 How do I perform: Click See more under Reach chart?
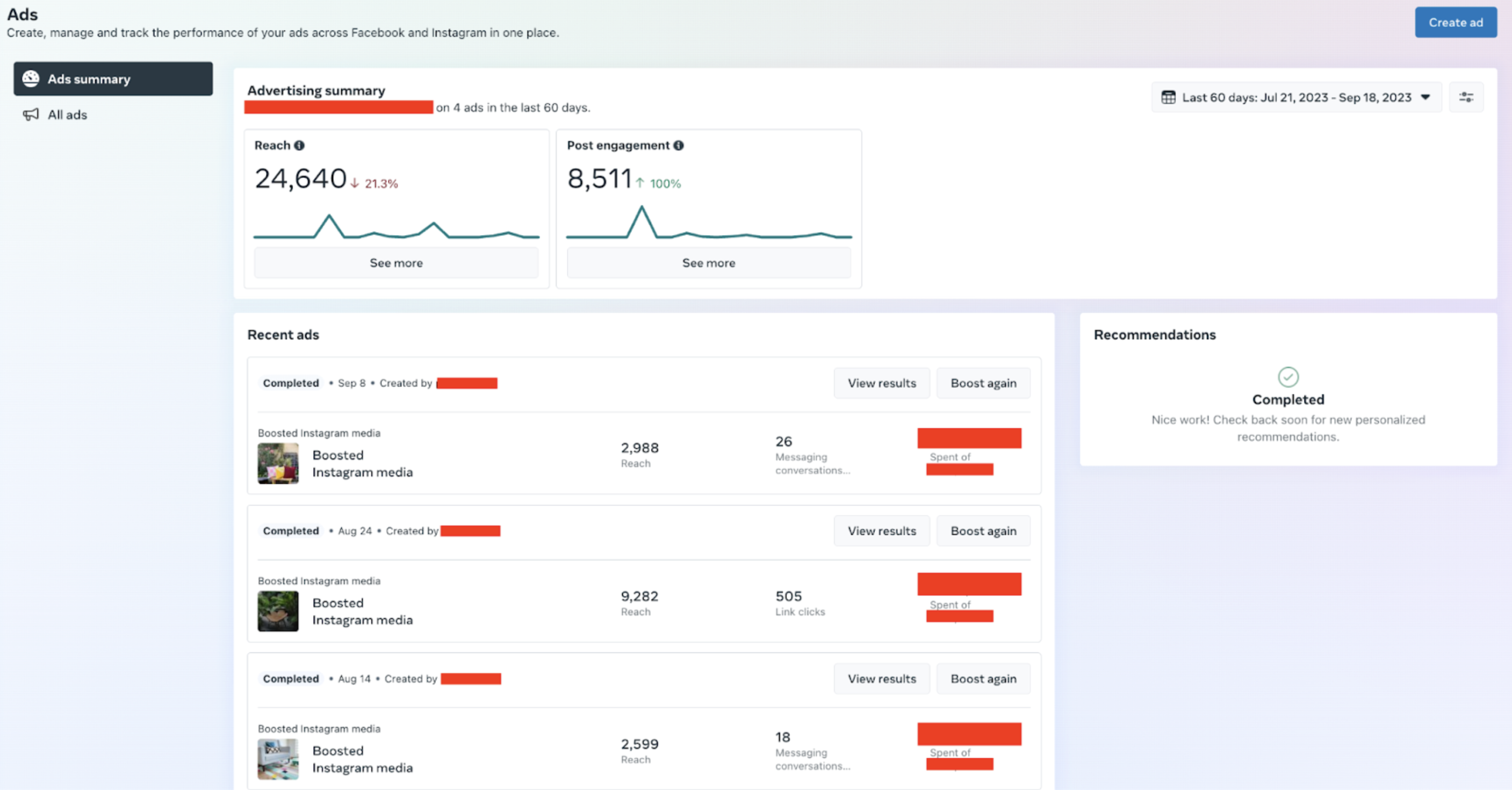click(397, 262)
